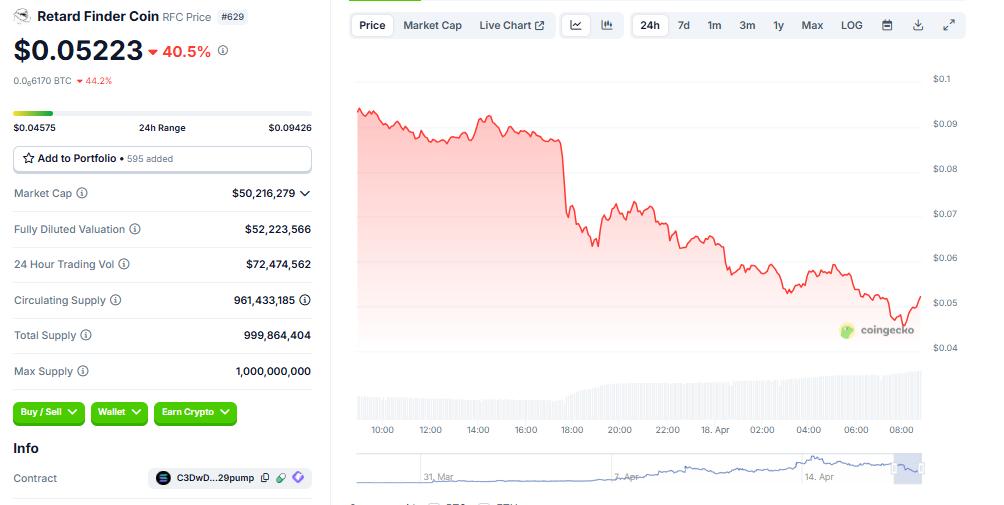Expand the Market Cap value chevron
The image size is (1004, 505).
pyautogui.click(x=305, y=193)
